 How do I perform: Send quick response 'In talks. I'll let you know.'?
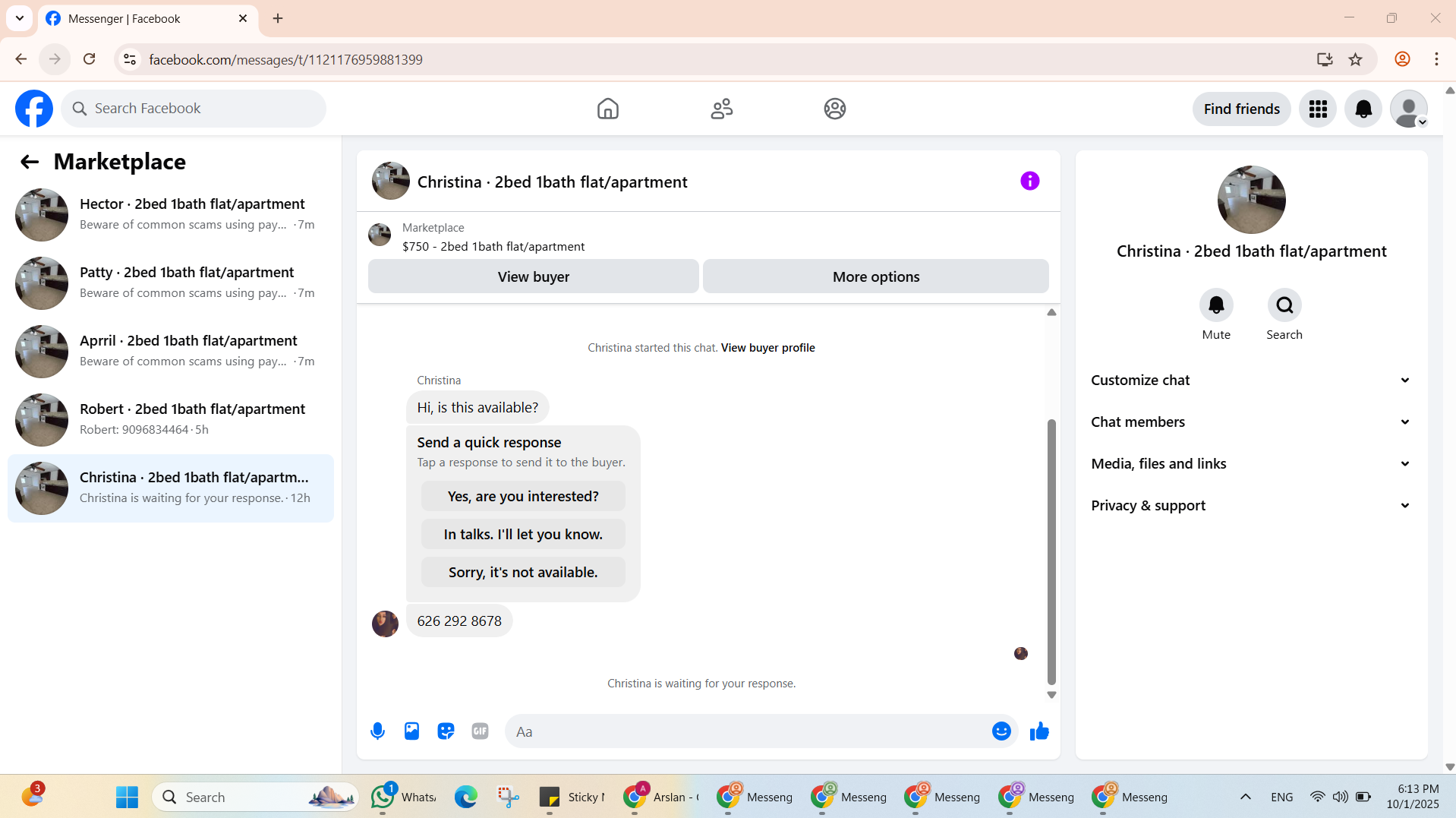pos(522,534)
